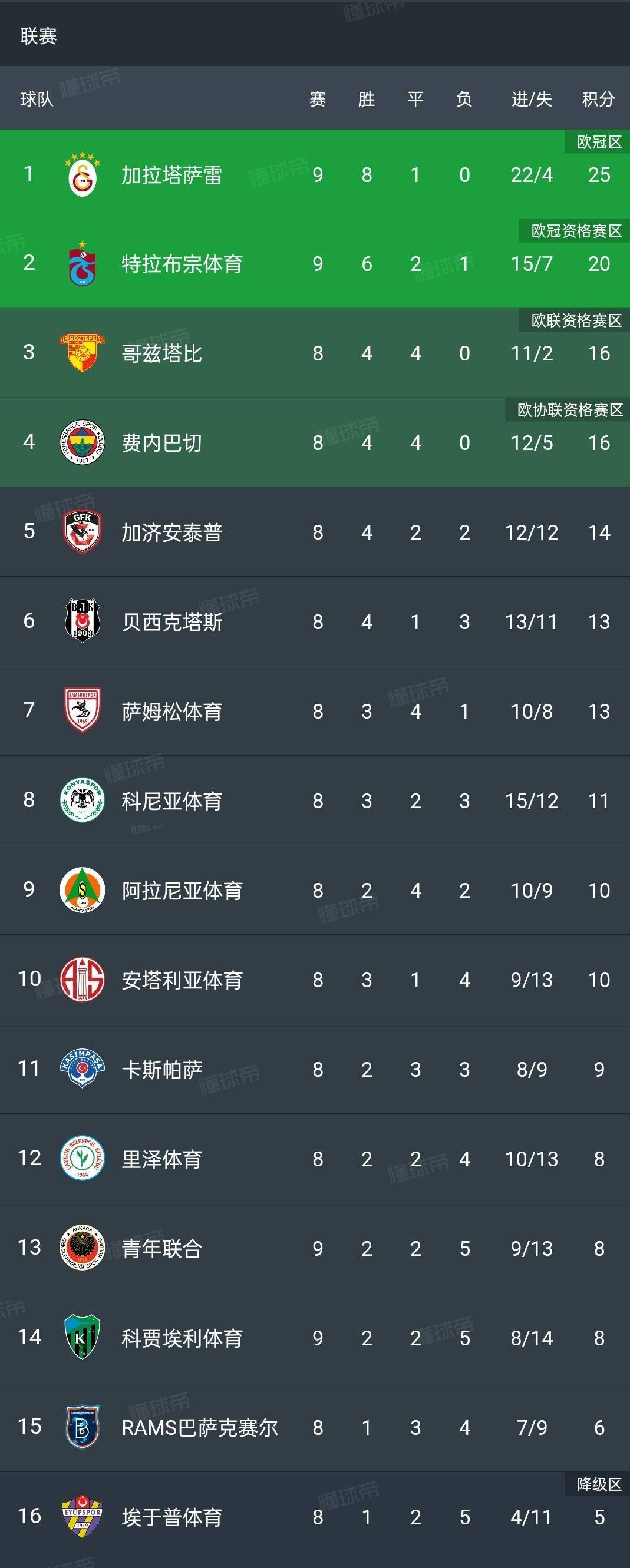Screen dimensions: 630x1568
Task: Tap the 欧协联资格赛区 label
Action: 569,411
